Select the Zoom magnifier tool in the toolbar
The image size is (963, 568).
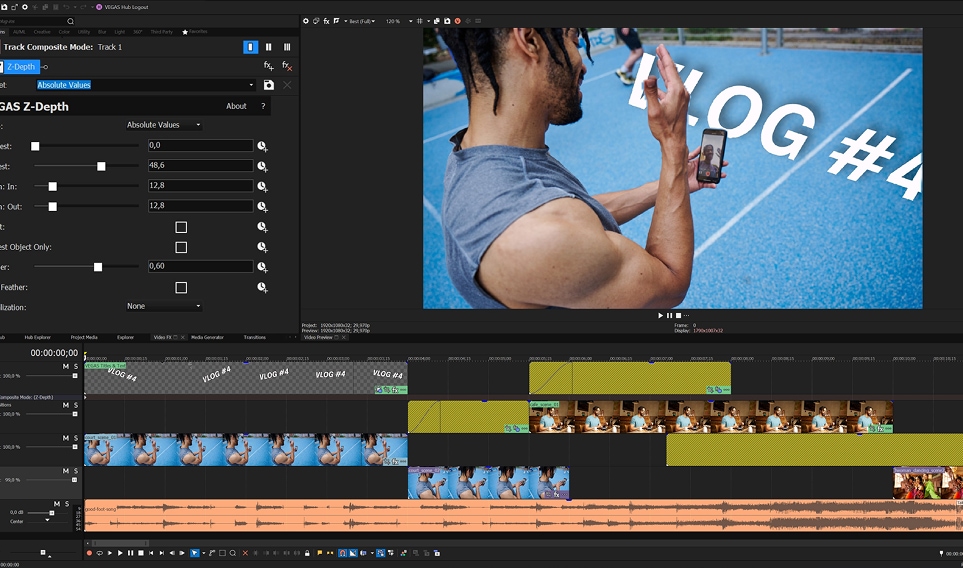click(x=233, y=553)
